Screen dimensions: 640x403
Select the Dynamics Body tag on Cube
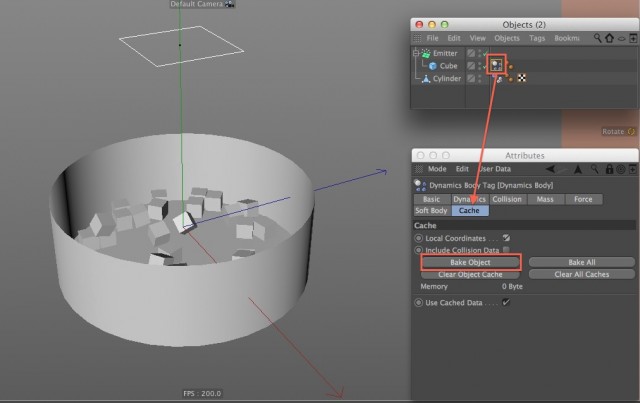pyautogui.click(x=496, y=65)
